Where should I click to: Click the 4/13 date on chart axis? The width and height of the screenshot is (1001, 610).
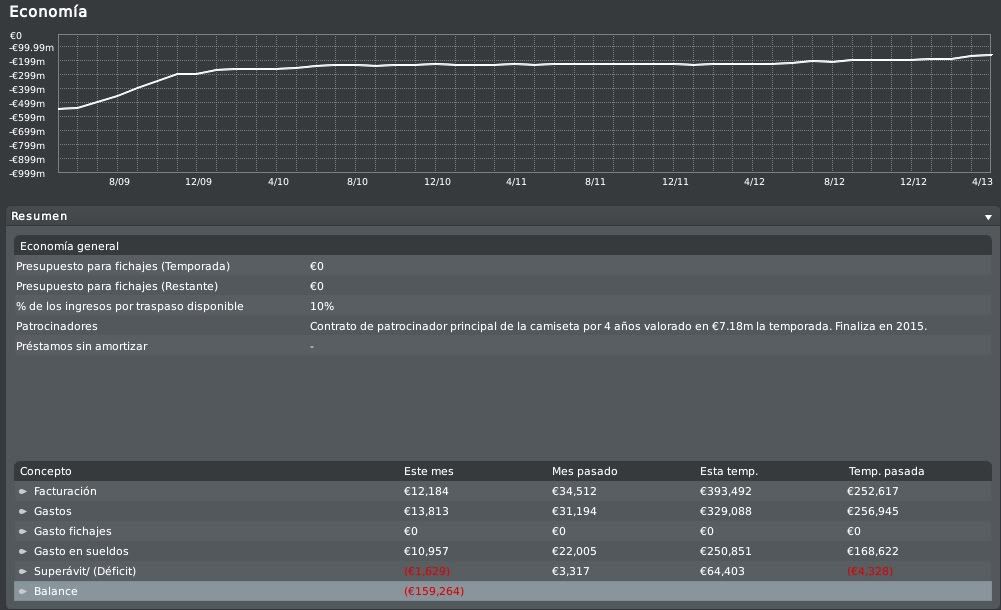coord(982,182)
